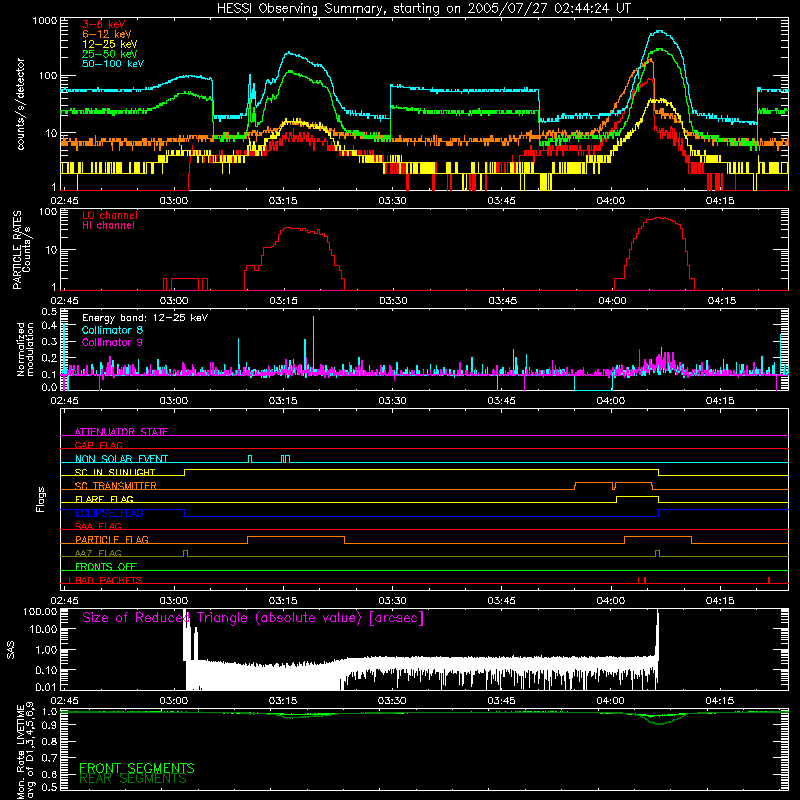Click the Mon. Rate LIVETIME axis label
The width and height of the screenshot is (800, 800).
pos(26,752)
